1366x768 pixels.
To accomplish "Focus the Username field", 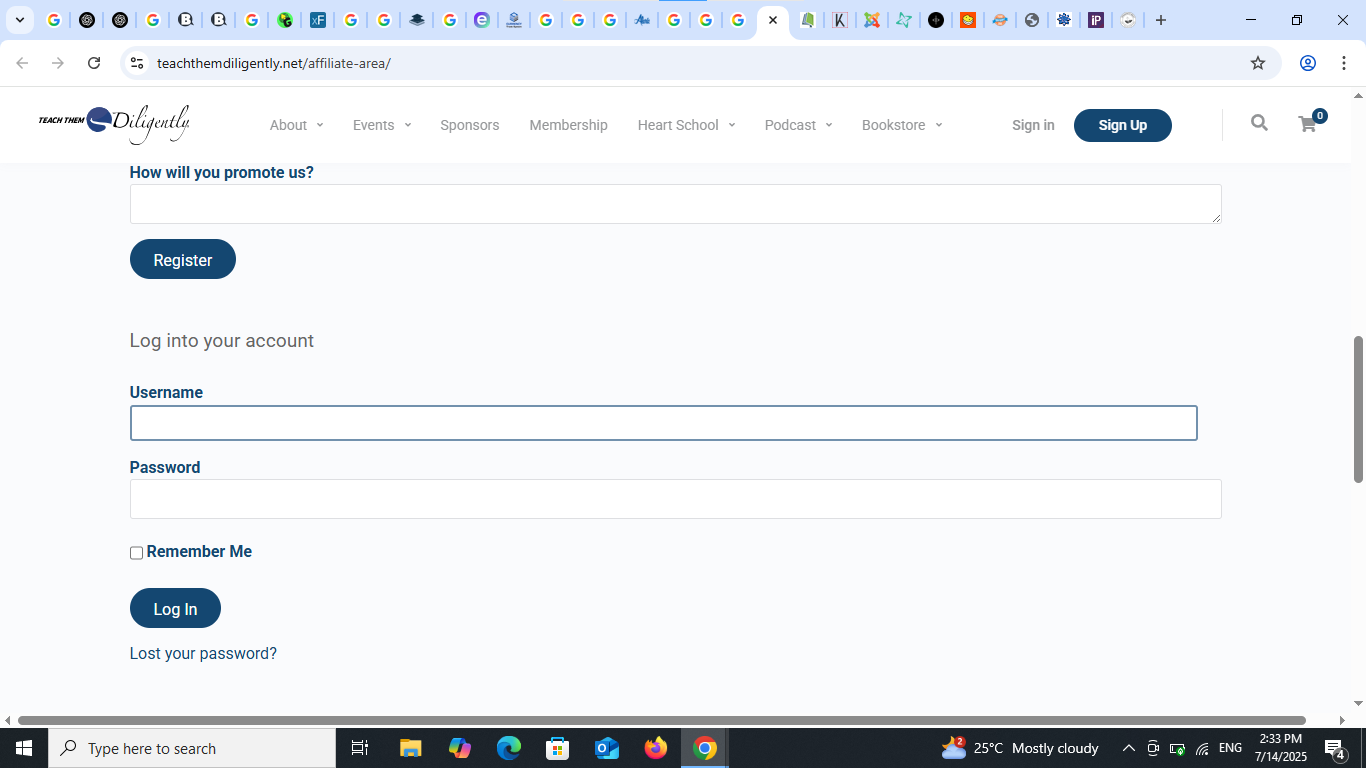I will (x=663, y=423).
